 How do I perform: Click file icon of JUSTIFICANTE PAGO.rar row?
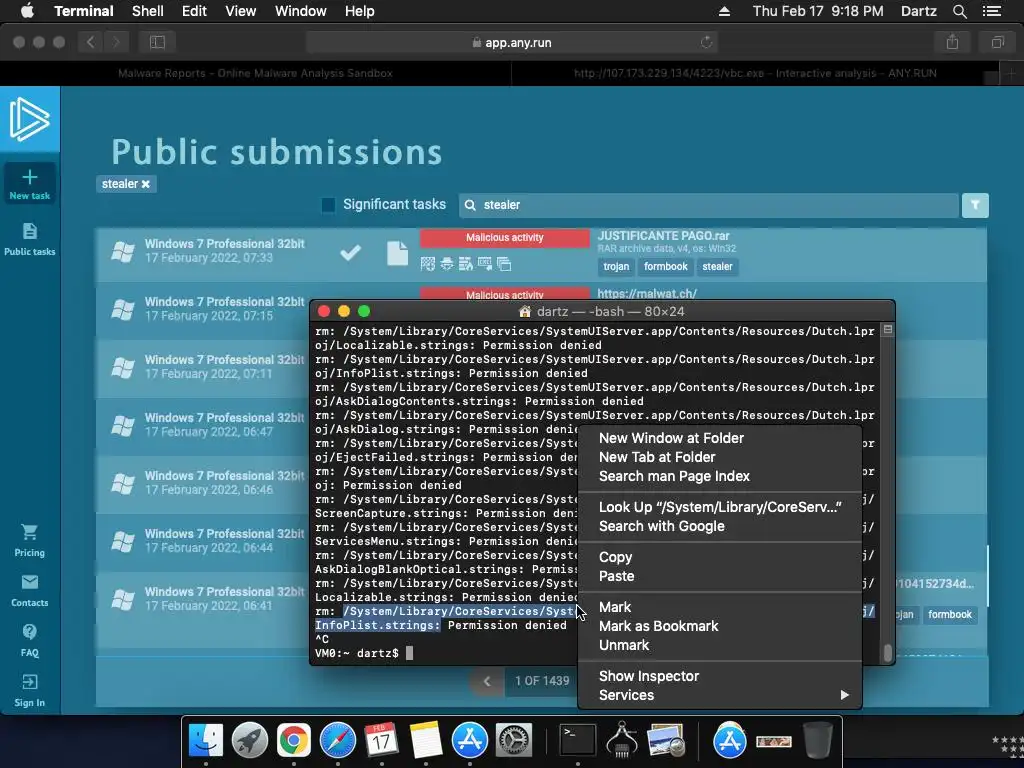click(397, 253)
